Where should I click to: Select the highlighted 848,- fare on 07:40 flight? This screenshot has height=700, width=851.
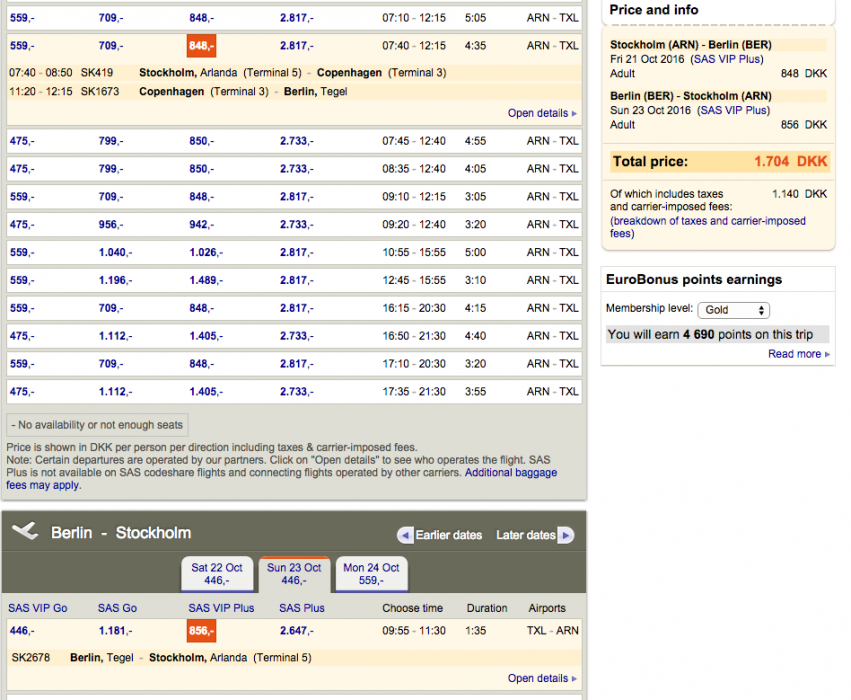[201, 46]
